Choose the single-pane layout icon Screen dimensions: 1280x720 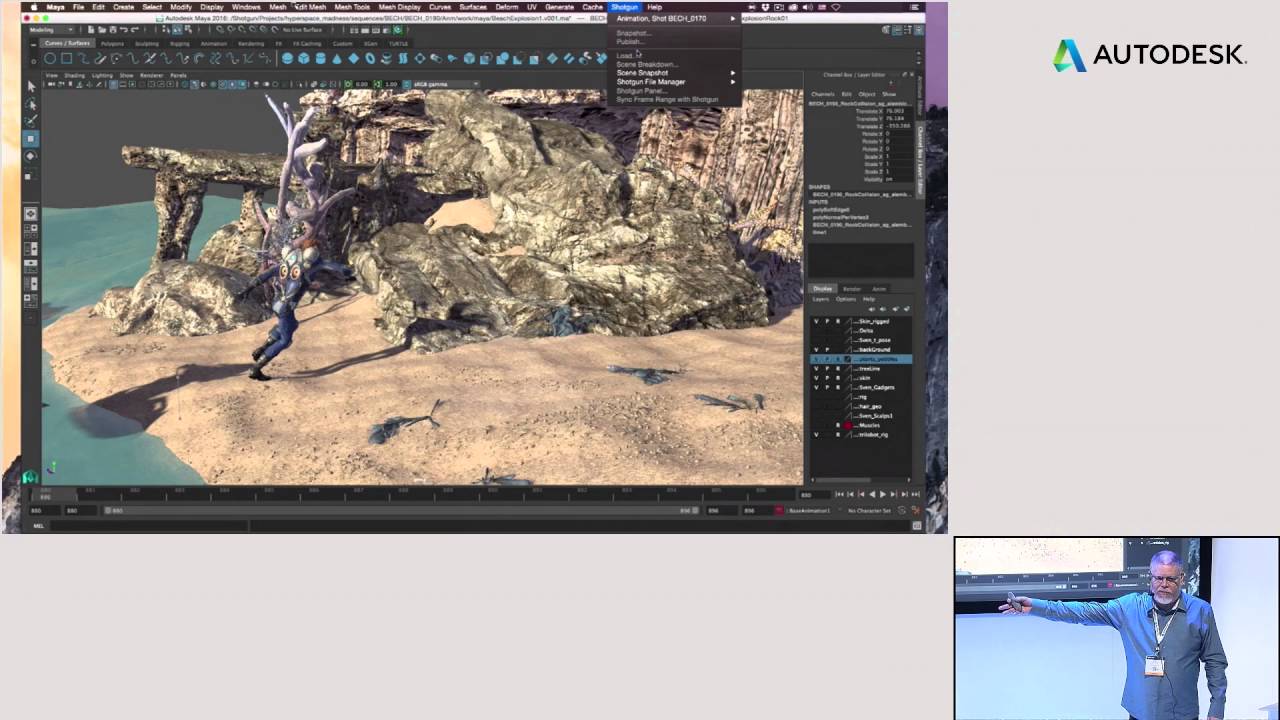click(30, 213)
